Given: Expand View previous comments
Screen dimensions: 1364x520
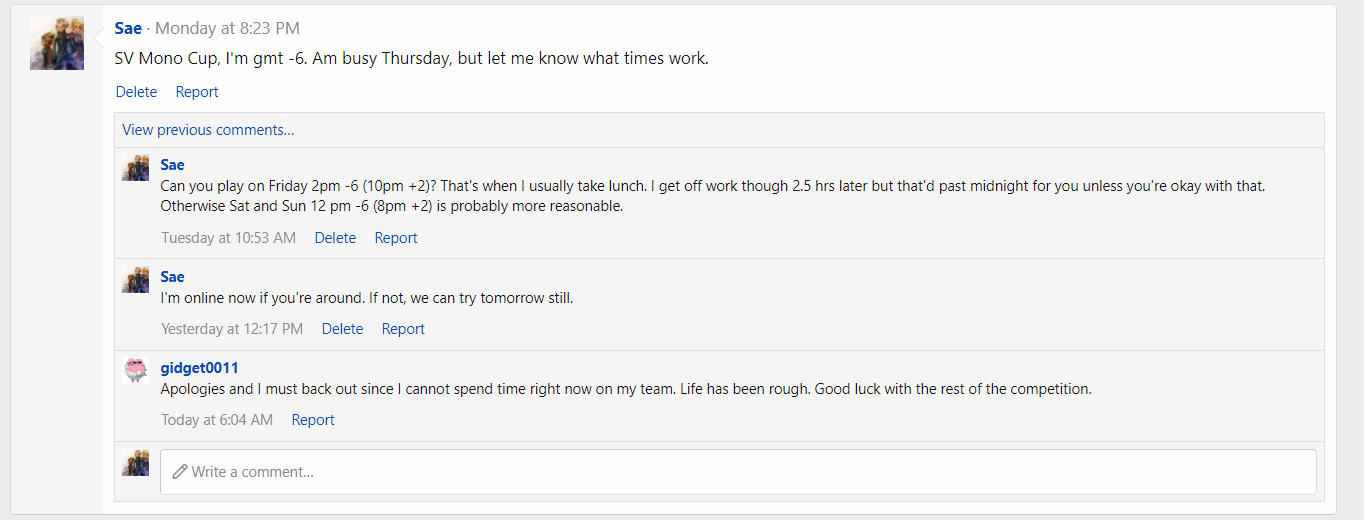Looking at the screenshot, I should click(x=208, y=130).
